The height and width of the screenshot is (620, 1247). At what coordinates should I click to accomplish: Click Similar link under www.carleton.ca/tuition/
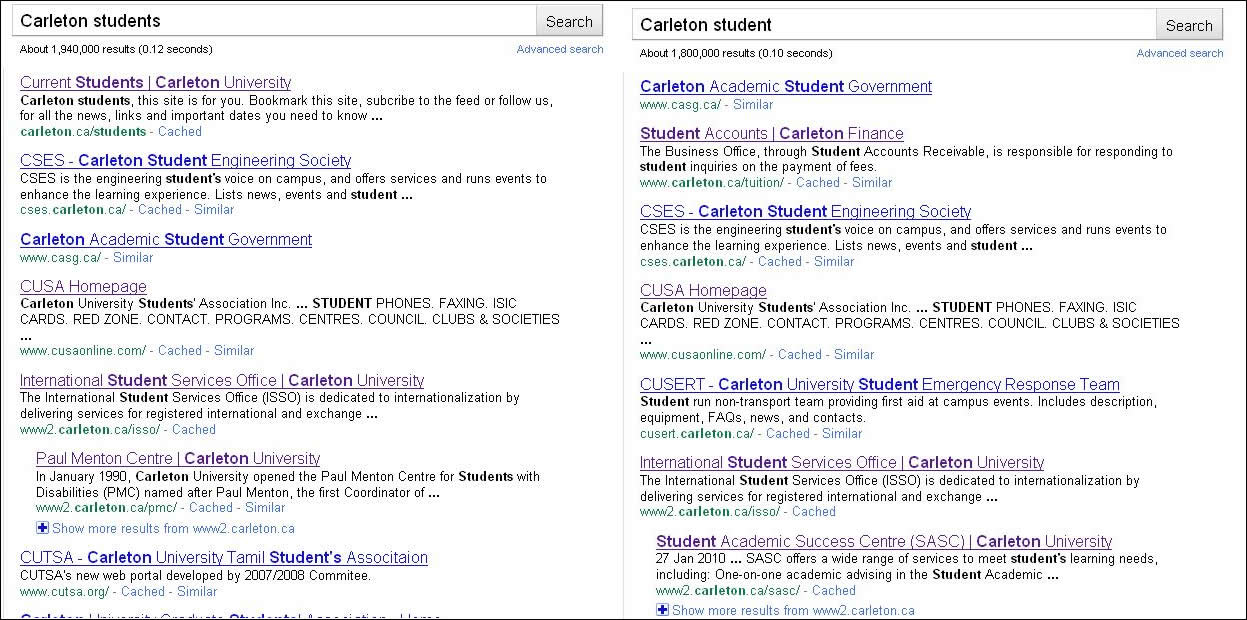tap(872, 182)
